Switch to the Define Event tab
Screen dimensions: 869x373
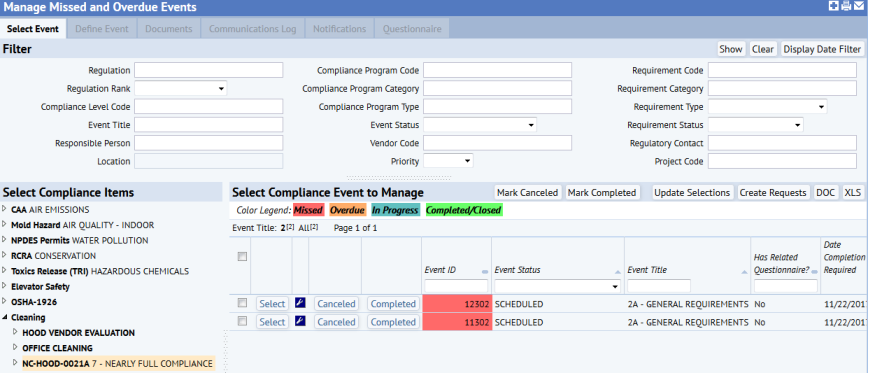coord(101,29)
